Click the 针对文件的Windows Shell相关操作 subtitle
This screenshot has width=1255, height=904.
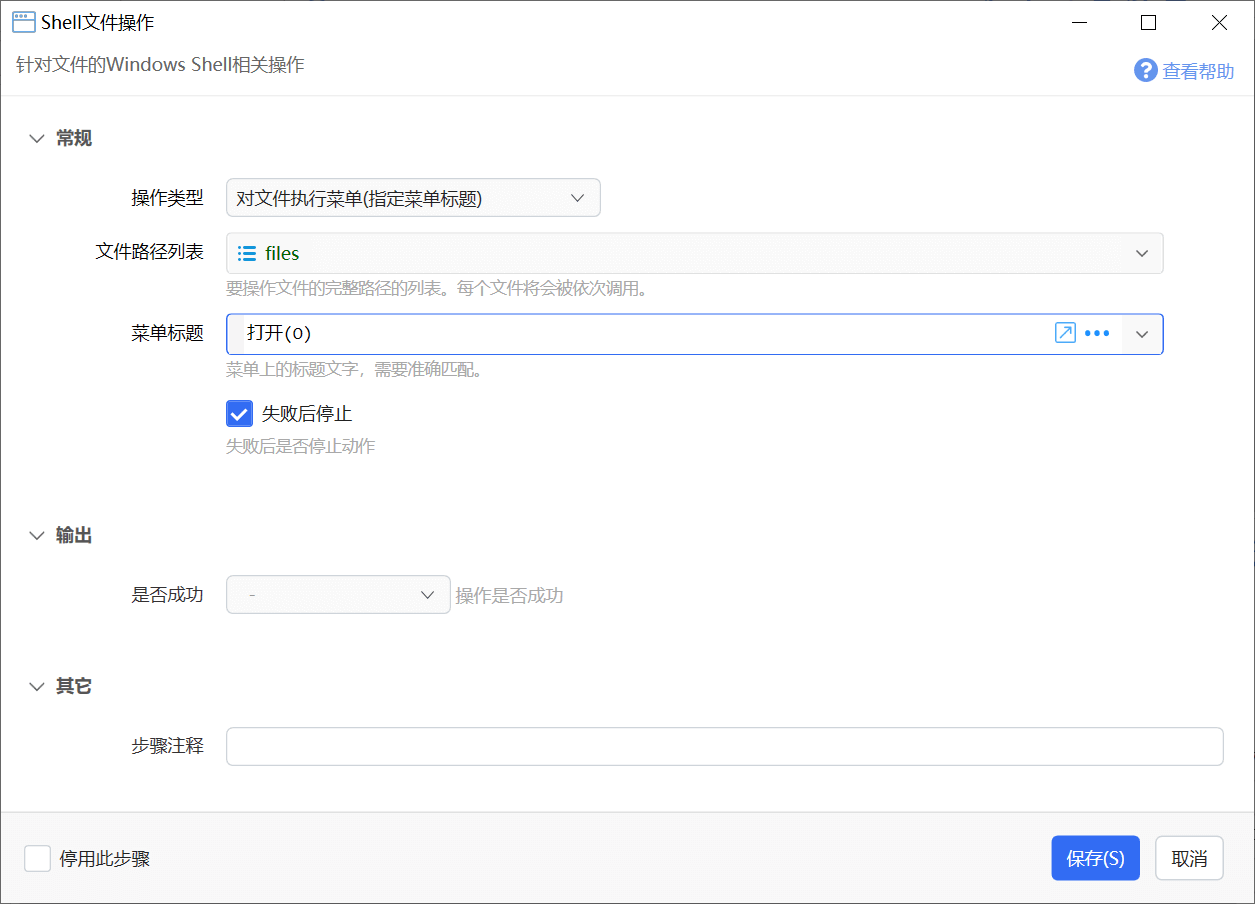pos(160,65)
